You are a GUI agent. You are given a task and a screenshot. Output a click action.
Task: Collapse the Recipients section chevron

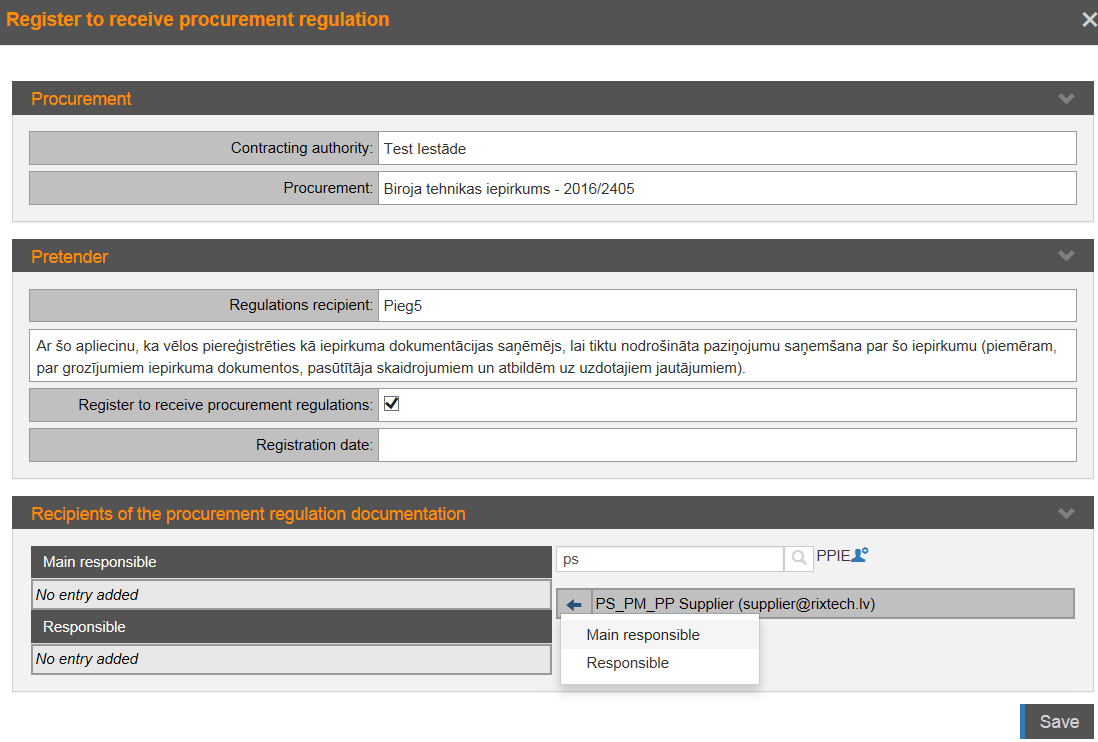(1066, 514)
